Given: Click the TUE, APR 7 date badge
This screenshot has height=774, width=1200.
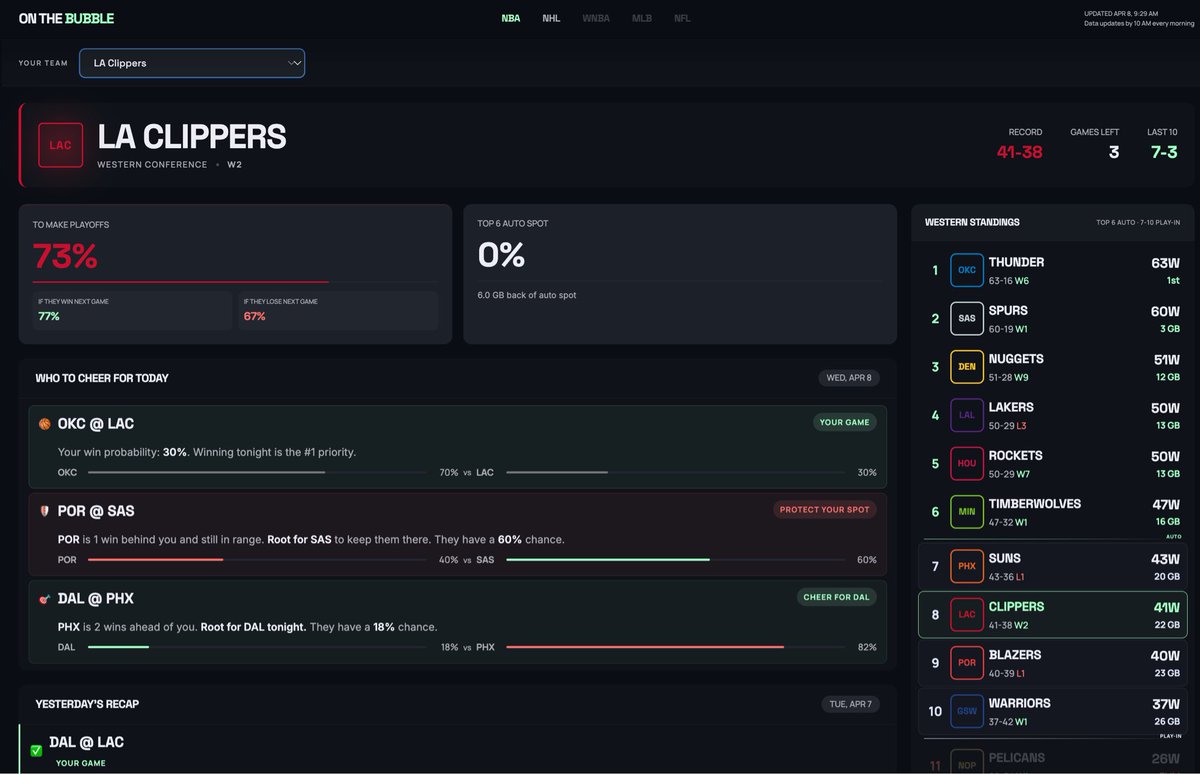Looking at the screenshot, I should [x=851, y=704].
